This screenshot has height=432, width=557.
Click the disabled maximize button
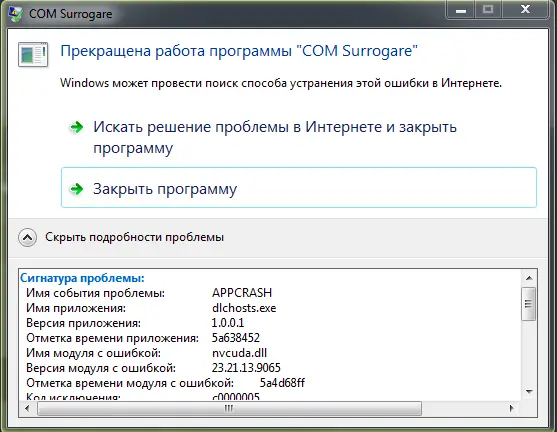(489, 9)
